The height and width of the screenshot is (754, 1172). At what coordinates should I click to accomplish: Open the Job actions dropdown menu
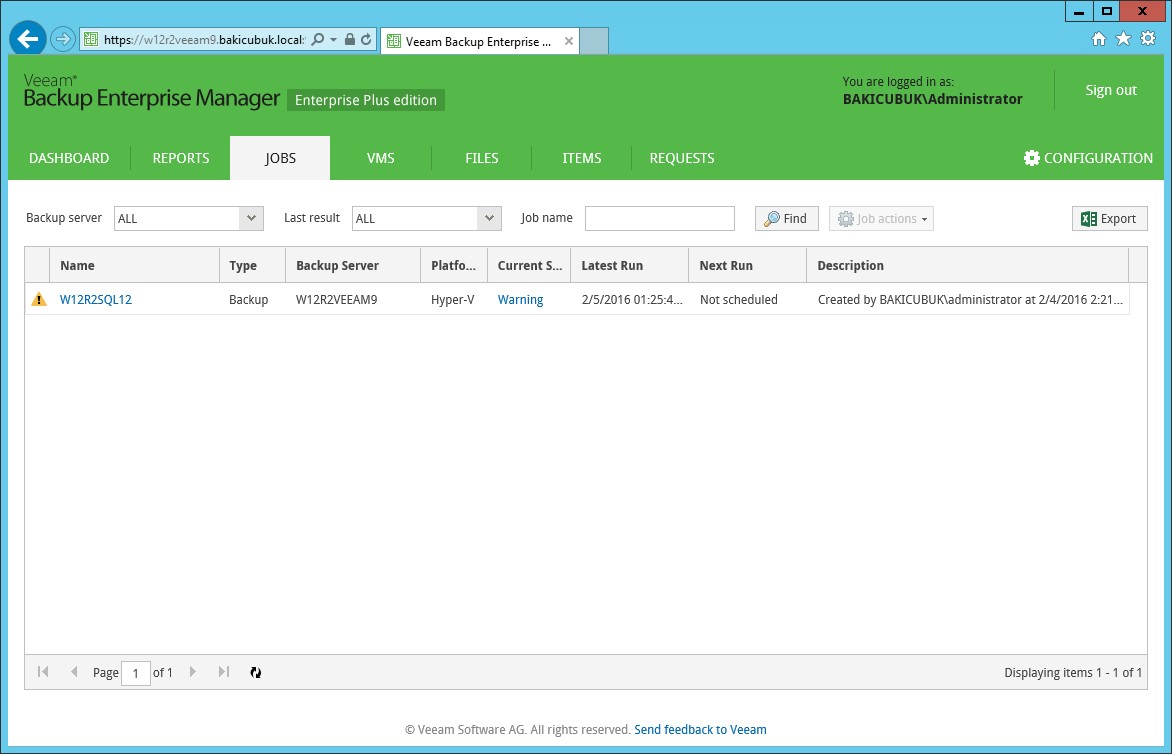tap(881, 219)
